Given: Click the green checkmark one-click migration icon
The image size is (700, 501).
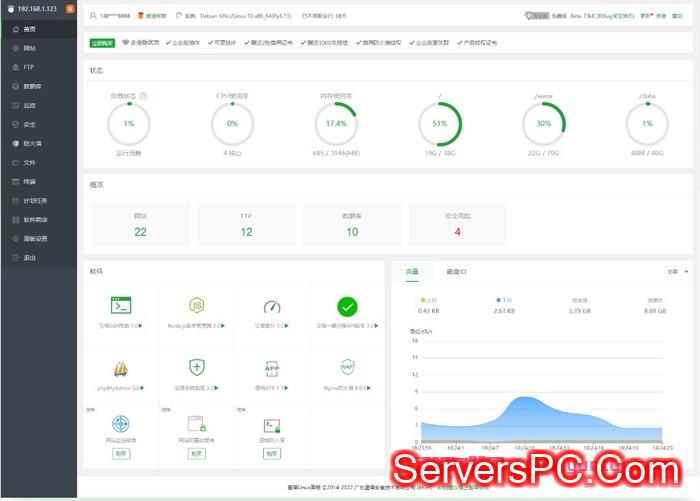Looking at the screenshot, I should click(x=347, y=306).
